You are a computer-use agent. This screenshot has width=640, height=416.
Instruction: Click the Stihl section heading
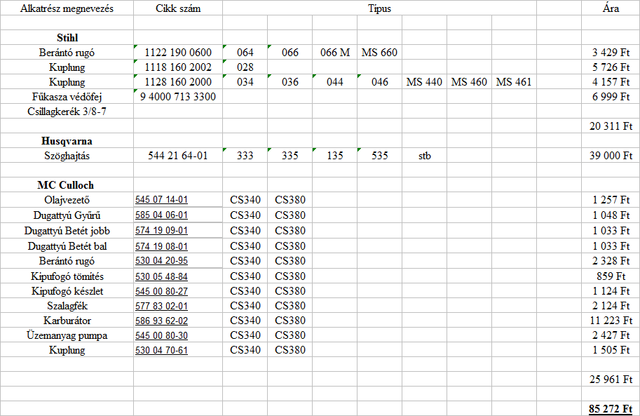(67, 38)
